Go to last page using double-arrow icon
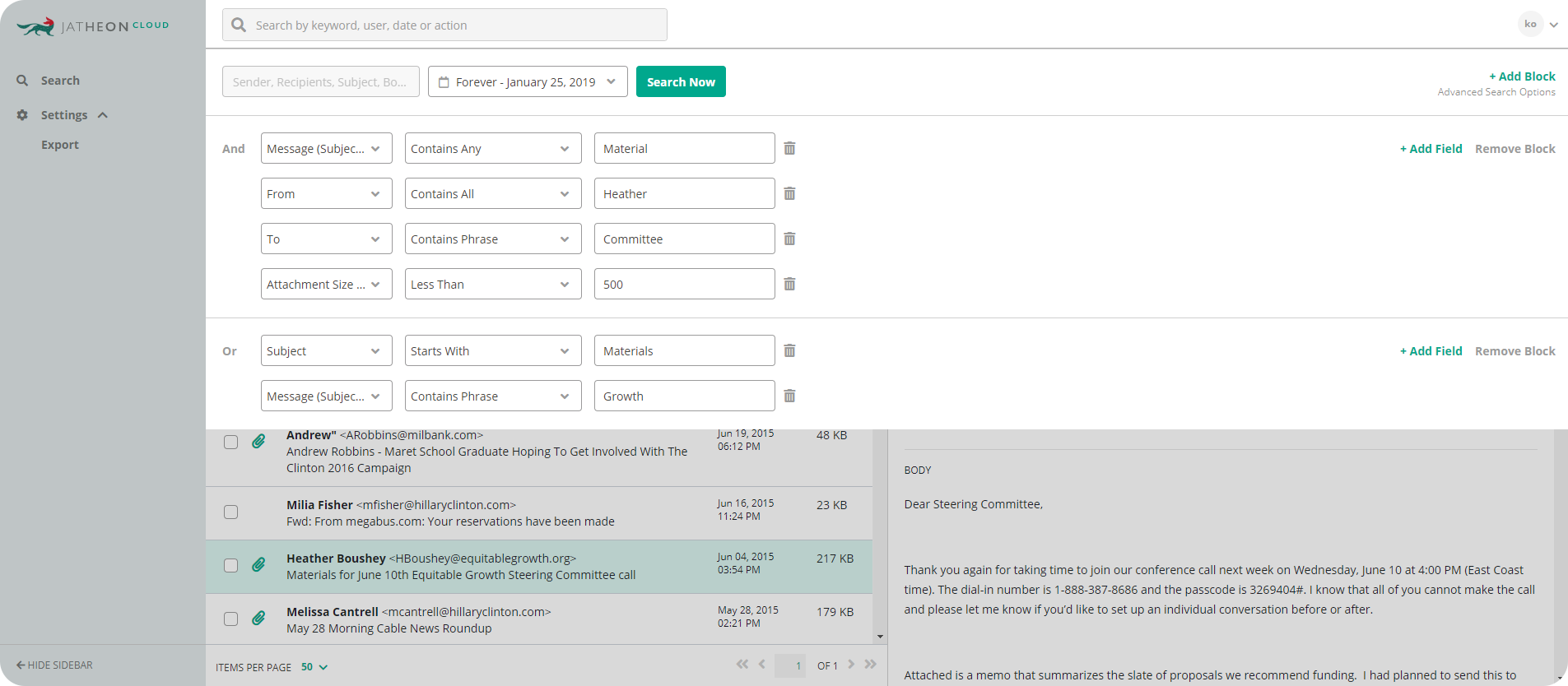The width and height of the screenshot is (1568, 686). tap(871, 665)
